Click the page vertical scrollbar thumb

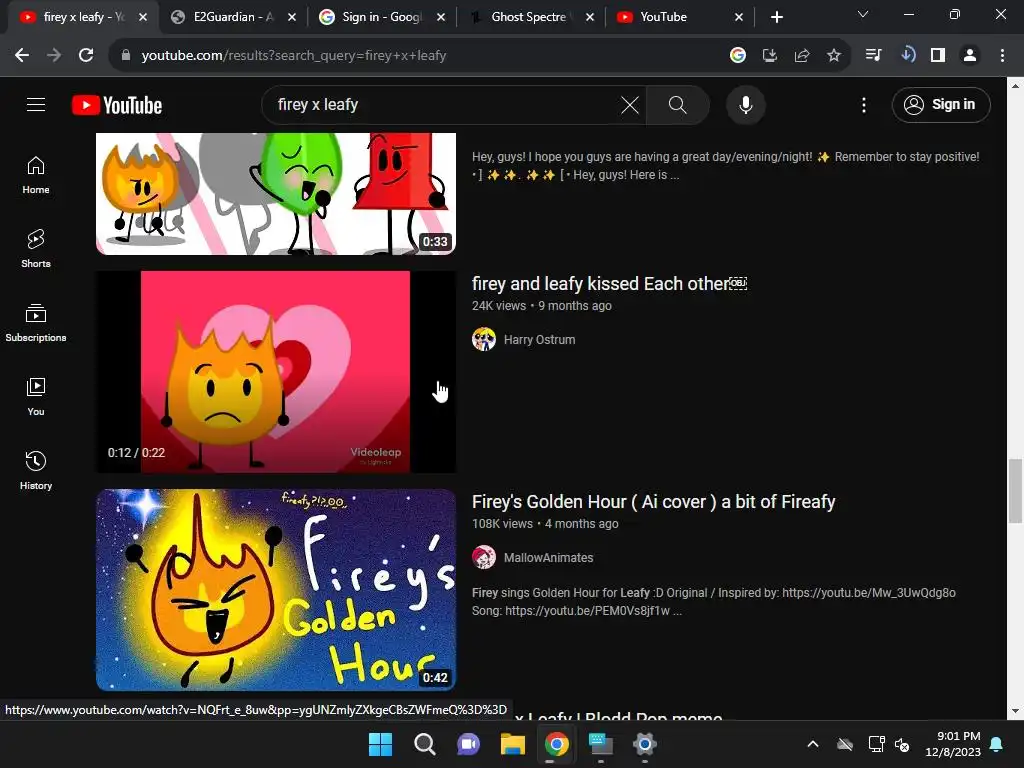click(x=1015, y=491)
